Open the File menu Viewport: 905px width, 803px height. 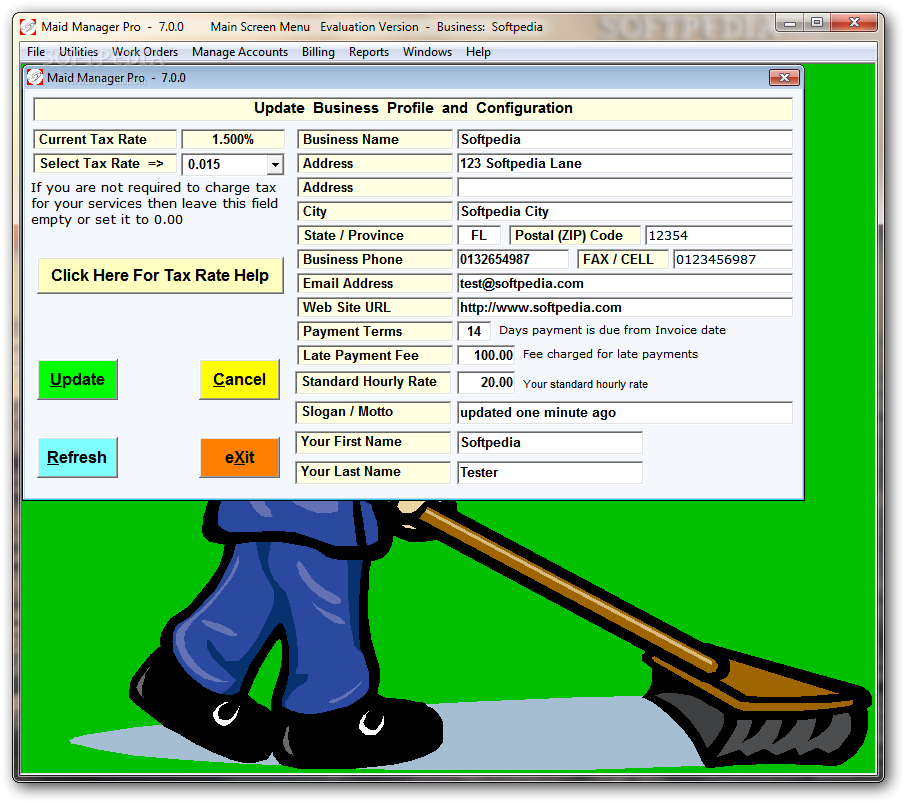36,52
